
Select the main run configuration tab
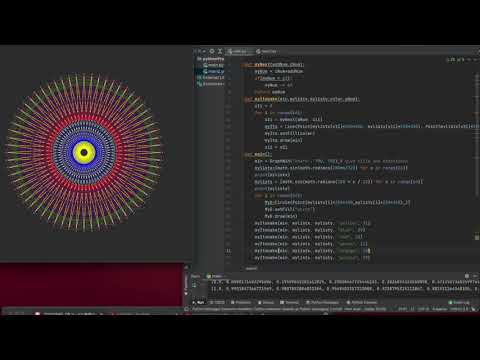pyautogui.click(x=215, y=276)
